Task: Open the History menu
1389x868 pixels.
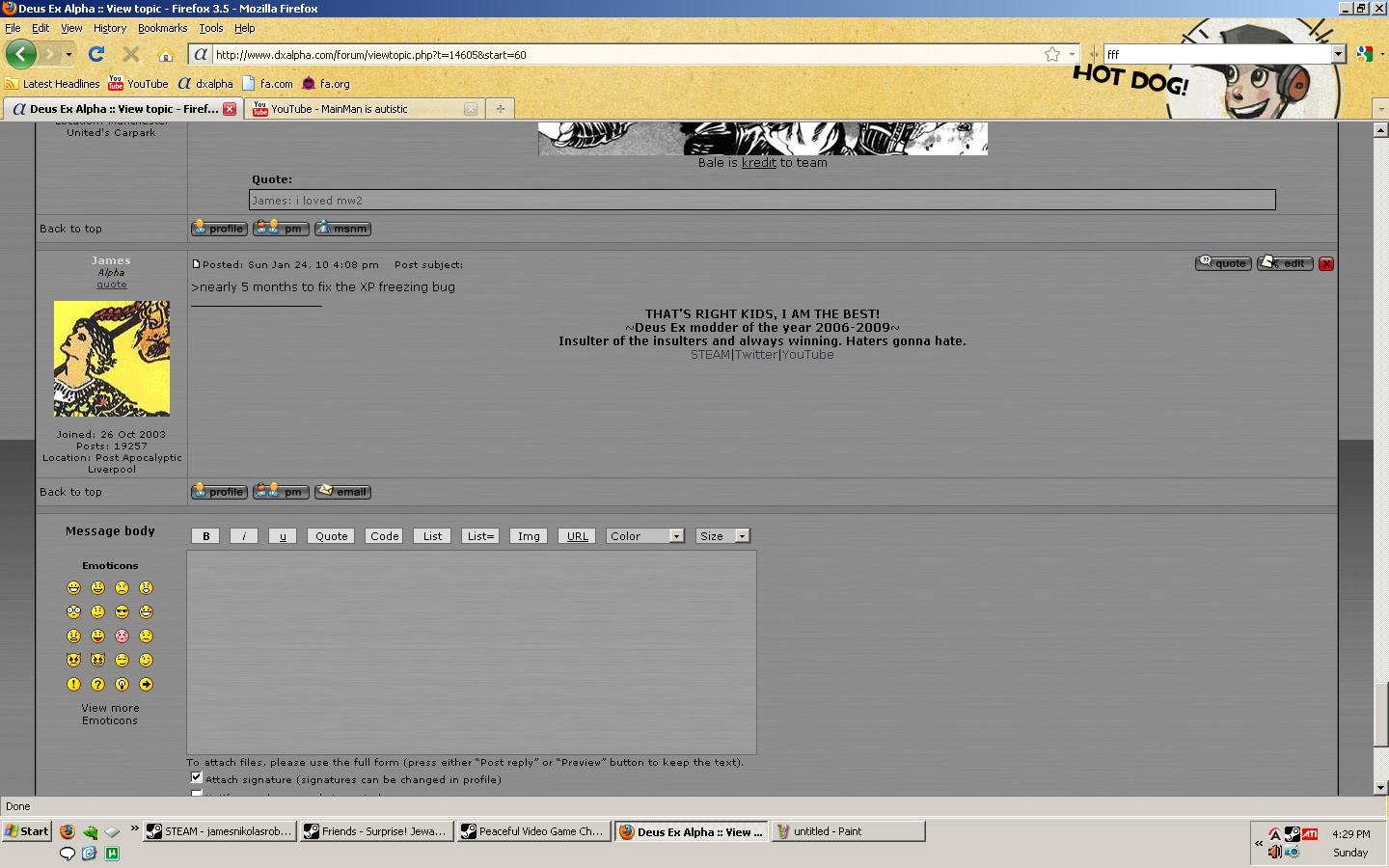Action: 110,28
